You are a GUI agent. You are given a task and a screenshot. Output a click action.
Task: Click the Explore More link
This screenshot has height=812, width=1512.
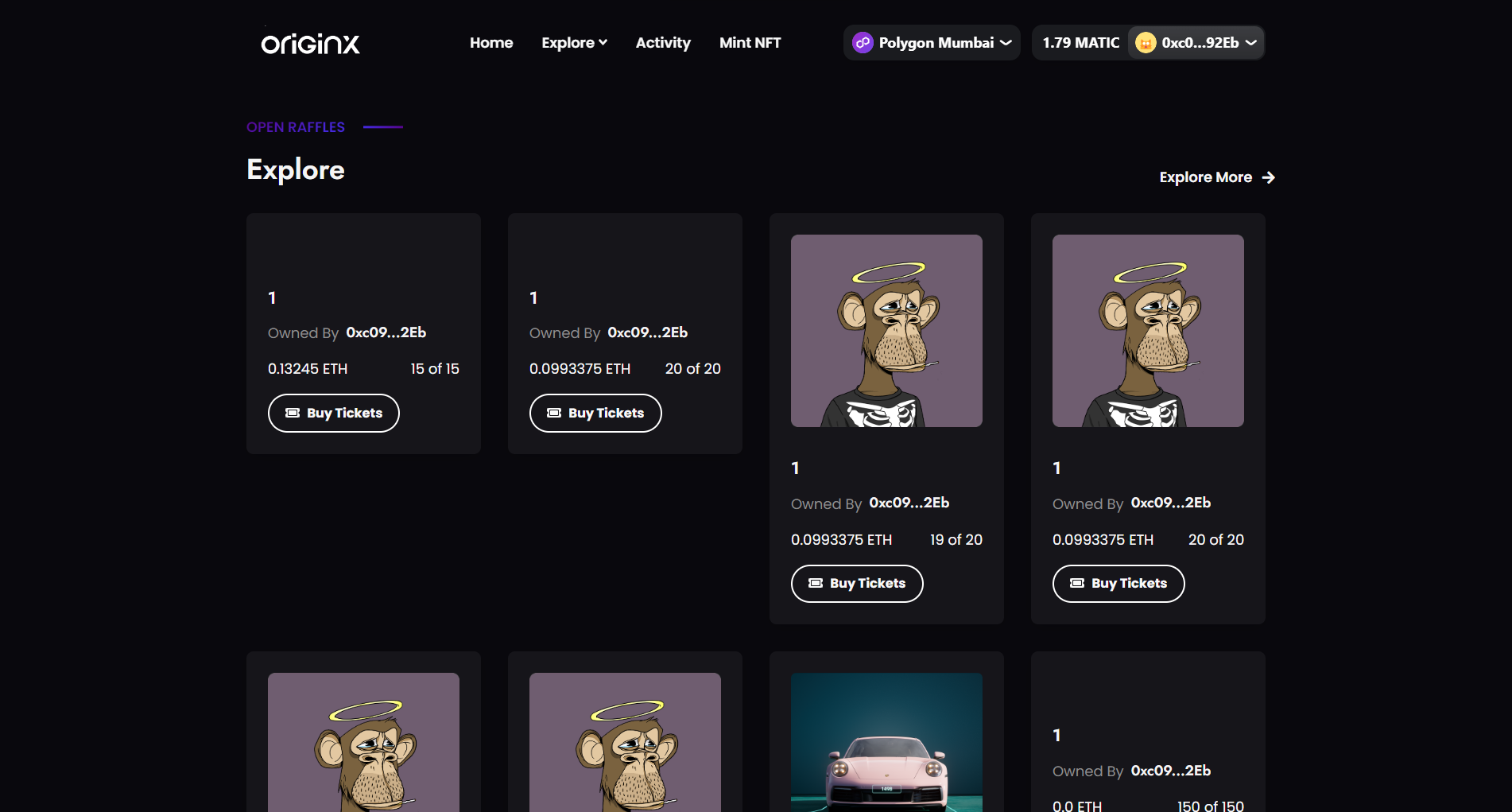click(1216, 177)
